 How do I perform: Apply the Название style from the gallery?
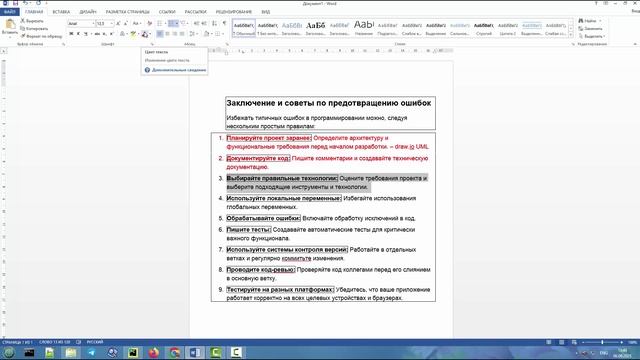364,28
